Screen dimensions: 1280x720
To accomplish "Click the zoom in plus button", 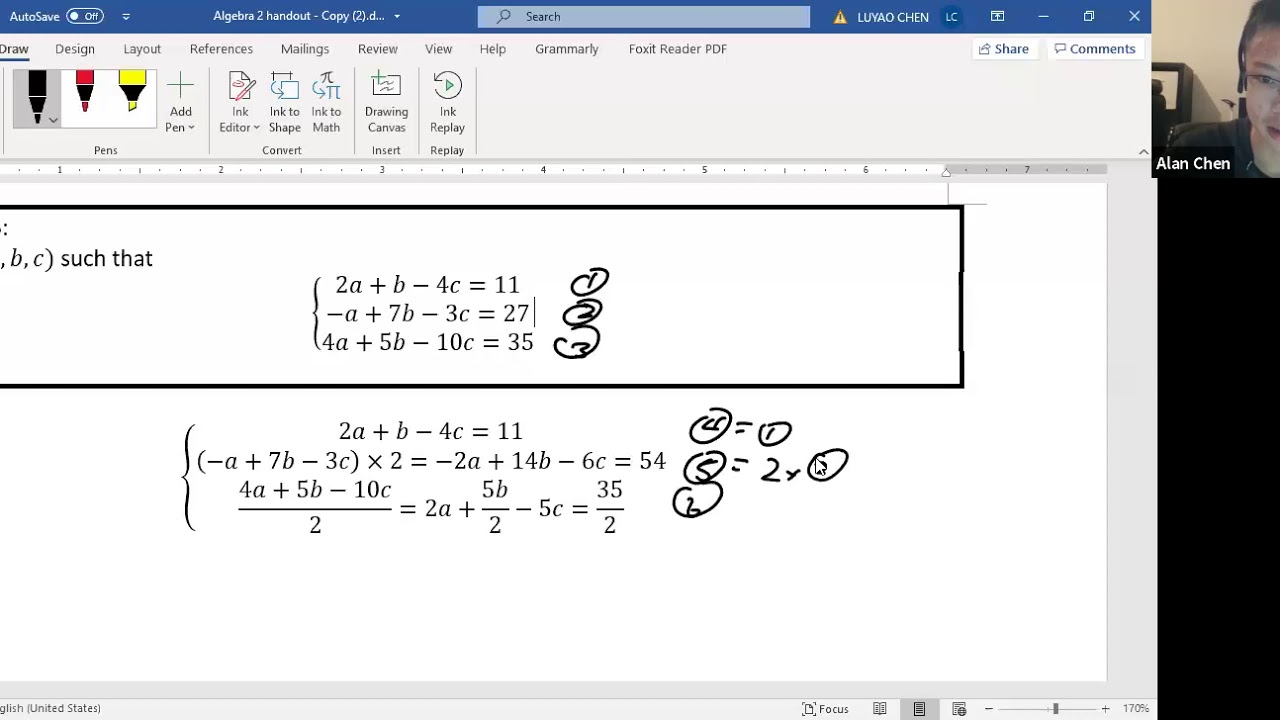I will click(1105, 709).
